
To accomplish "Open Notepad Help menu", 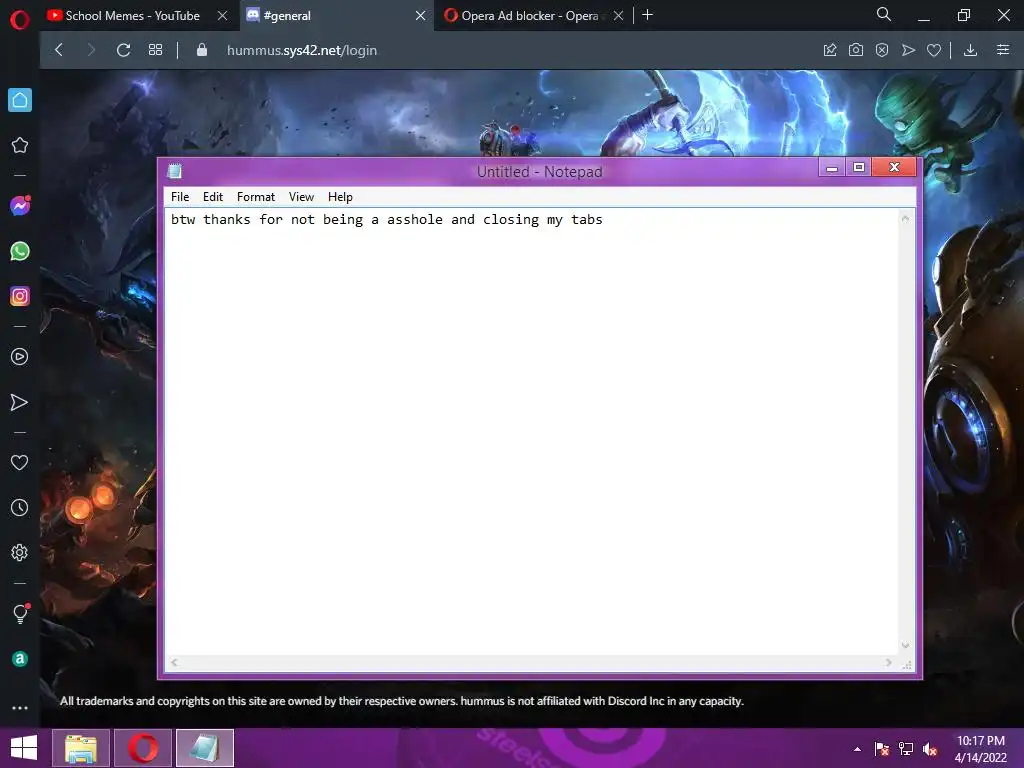I will pos(340,197).
